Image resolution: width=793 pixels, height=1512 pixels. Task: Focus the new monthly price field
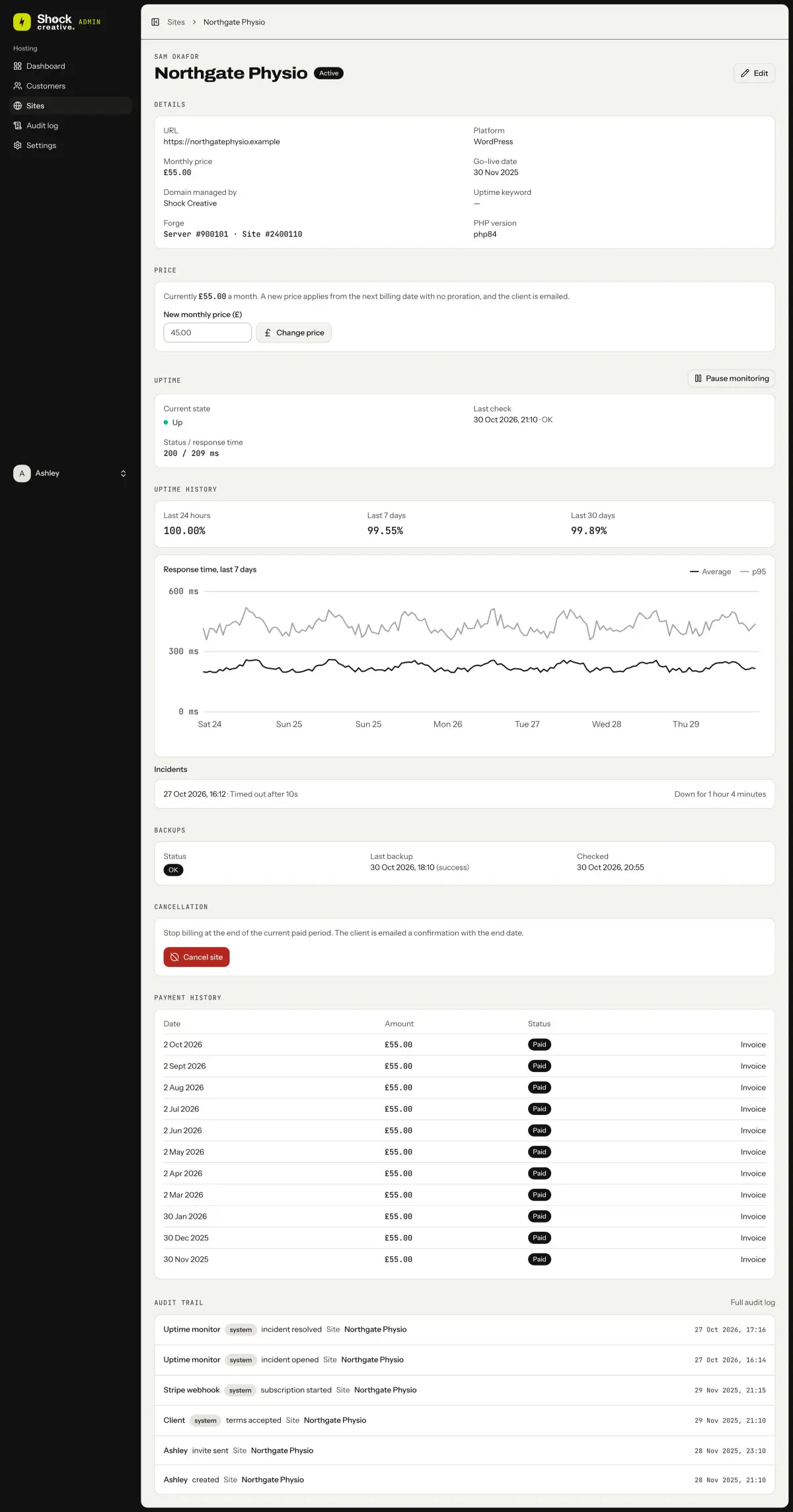click(208, 332)
